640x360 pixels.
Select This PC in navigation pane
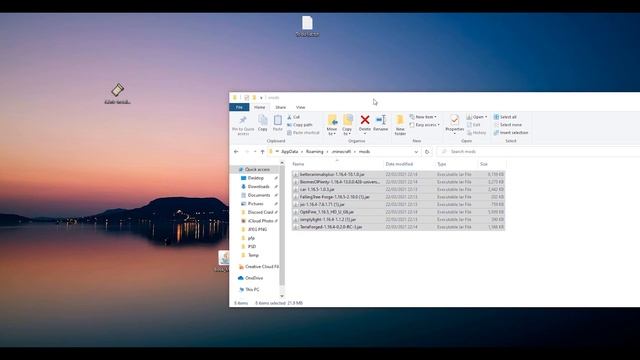[252, 289]
